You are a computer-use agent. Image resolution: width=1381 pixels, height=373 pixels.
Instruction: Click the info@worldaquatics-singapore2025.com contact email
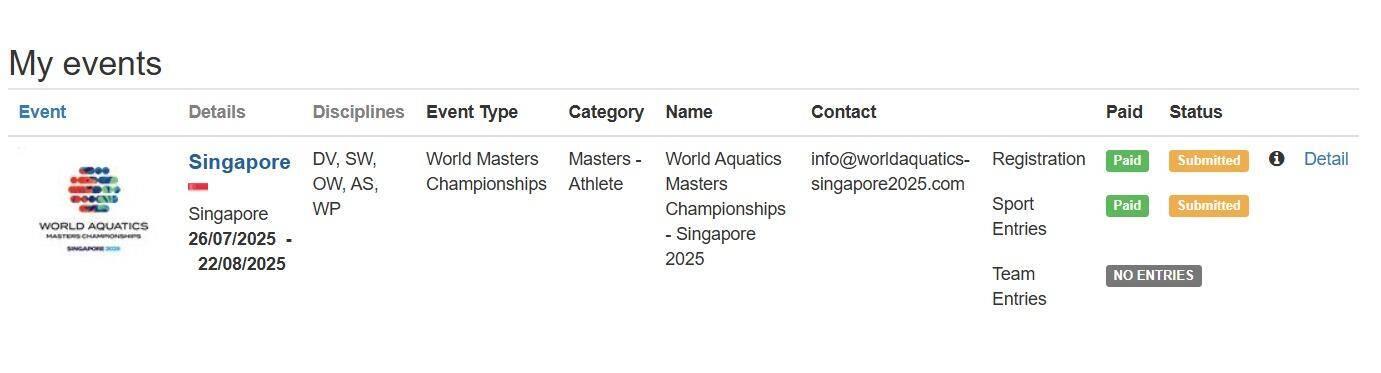pyautogui.click(x=890, y=172)
